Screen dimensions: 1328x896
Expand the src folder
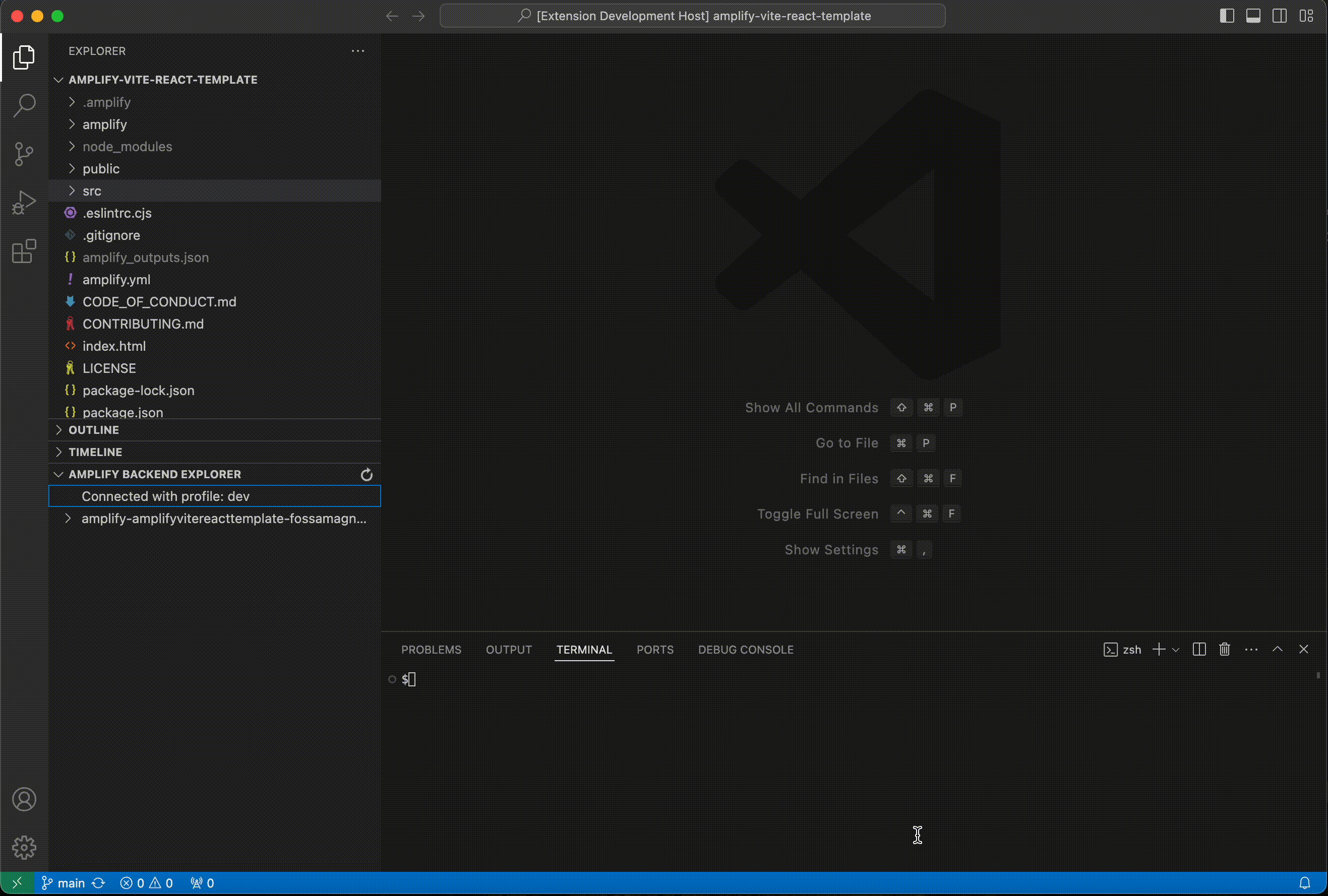pyautogui.click(x=91, y=191)
